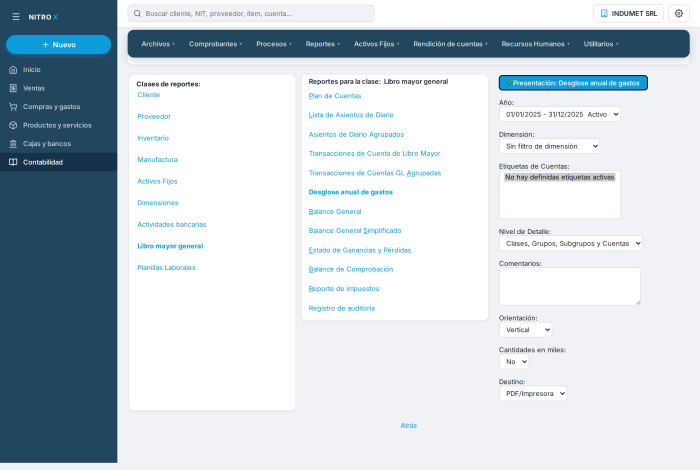The image size is (700, 470).
Task: Select the Proveedor report class
Action: pyautogui.click(x=154, y=116)
